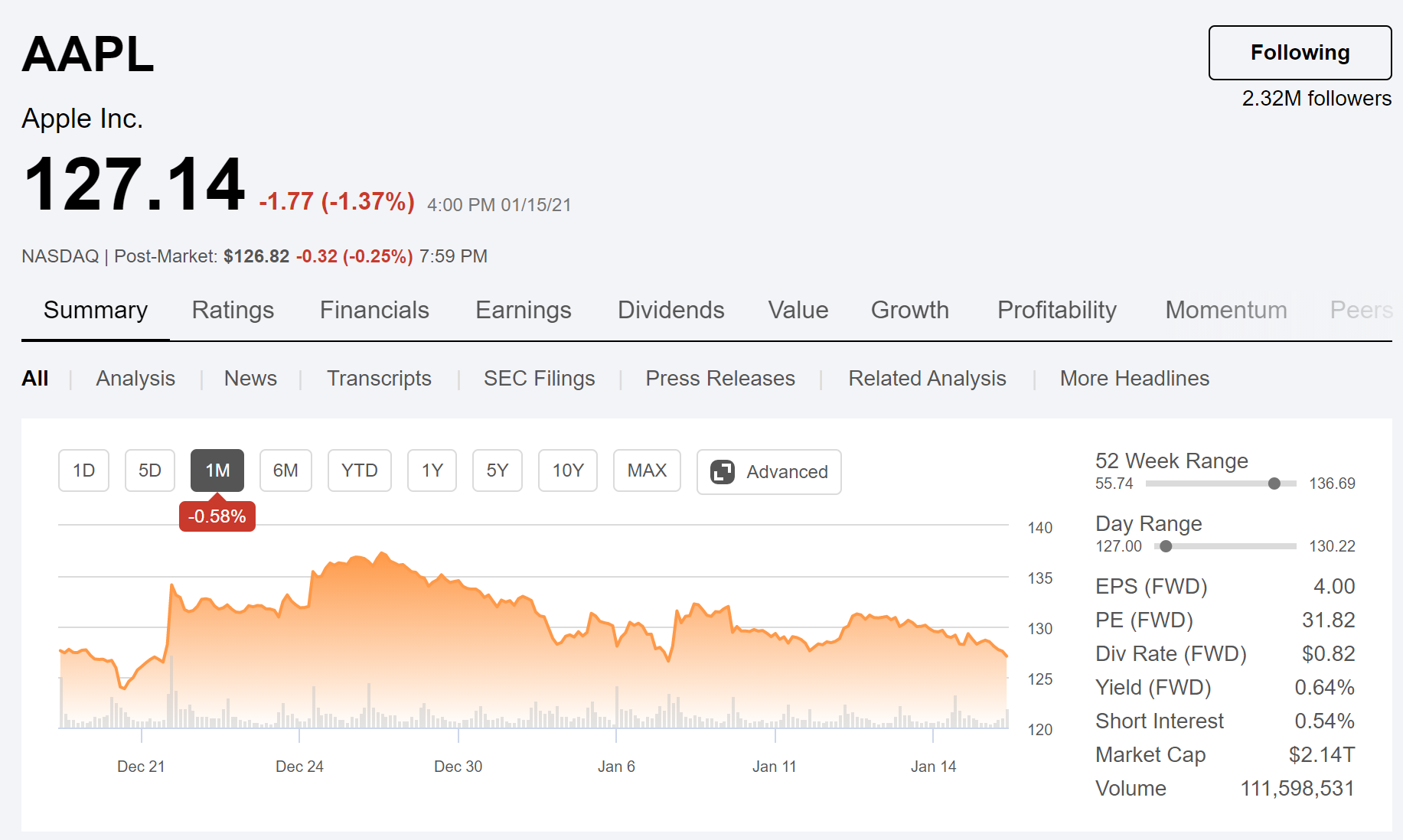The width and height of the screenshot is (1403, 840).
Task: Set chart range to 1D
Action: 83,470
